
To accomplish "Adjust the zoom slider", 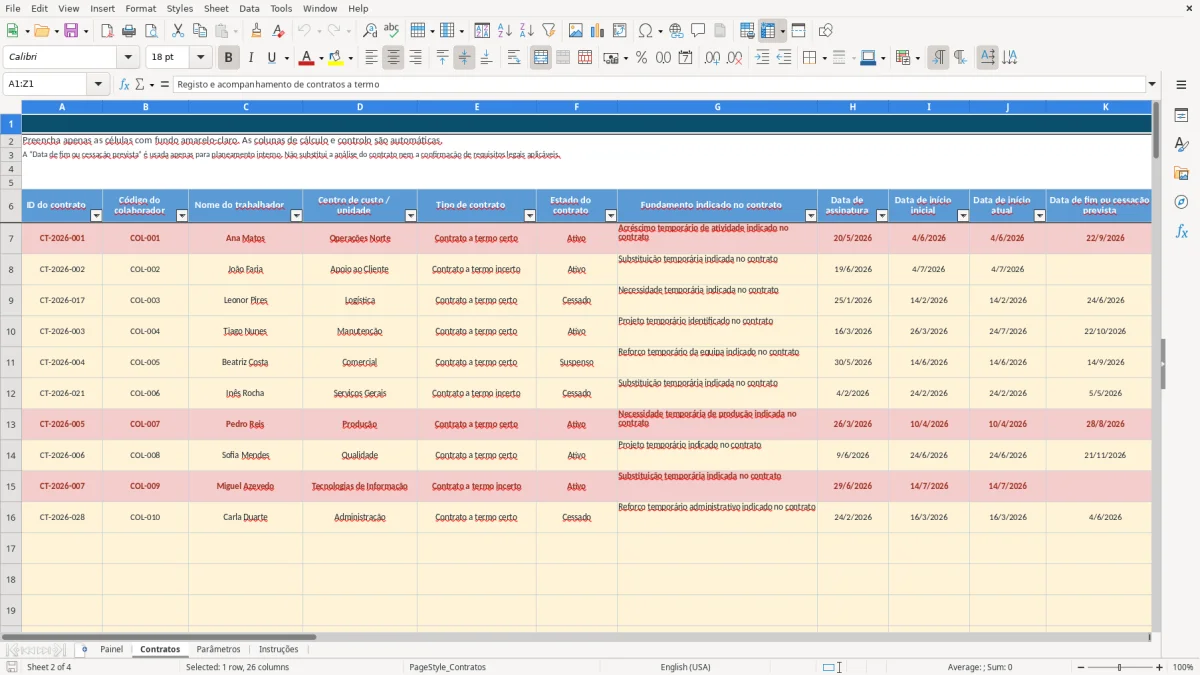I will coord(1119,667).
